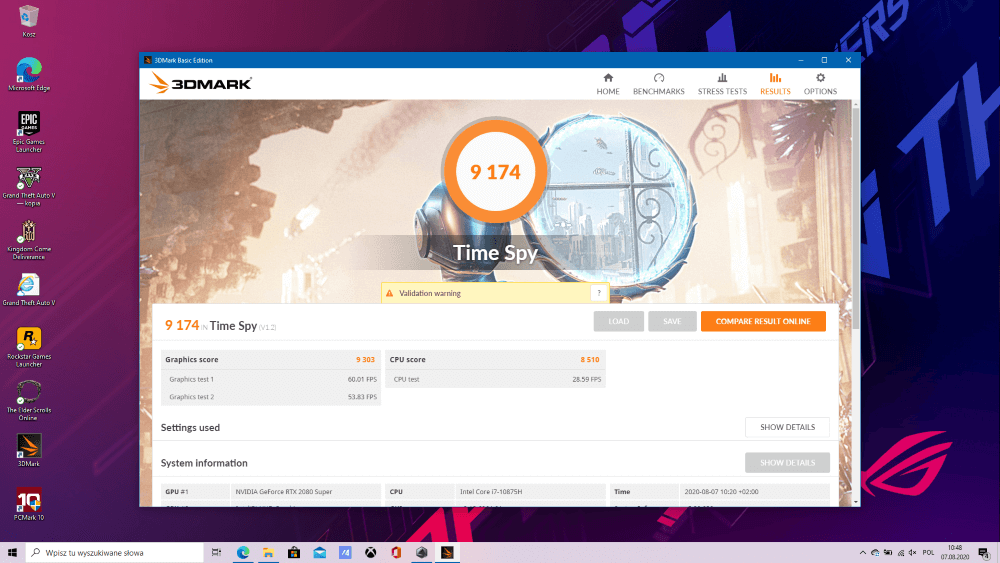Open Microsoft Edge desktop icon
Image resolution: width=1000 pixels, height=563 pixels.
pos(29,75)
